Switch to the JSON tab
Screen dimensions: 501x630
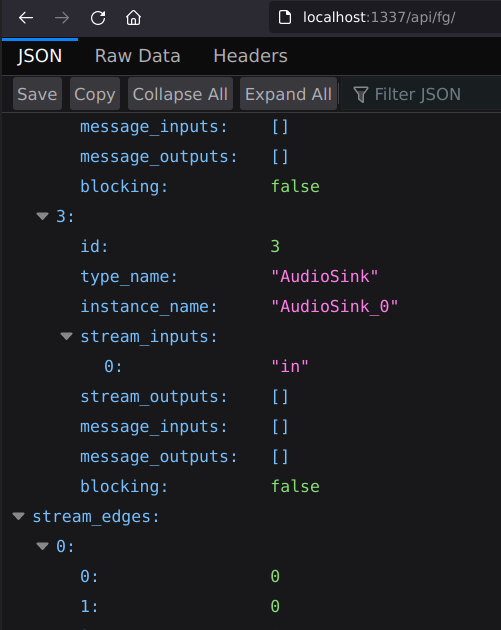pos(40,56)
